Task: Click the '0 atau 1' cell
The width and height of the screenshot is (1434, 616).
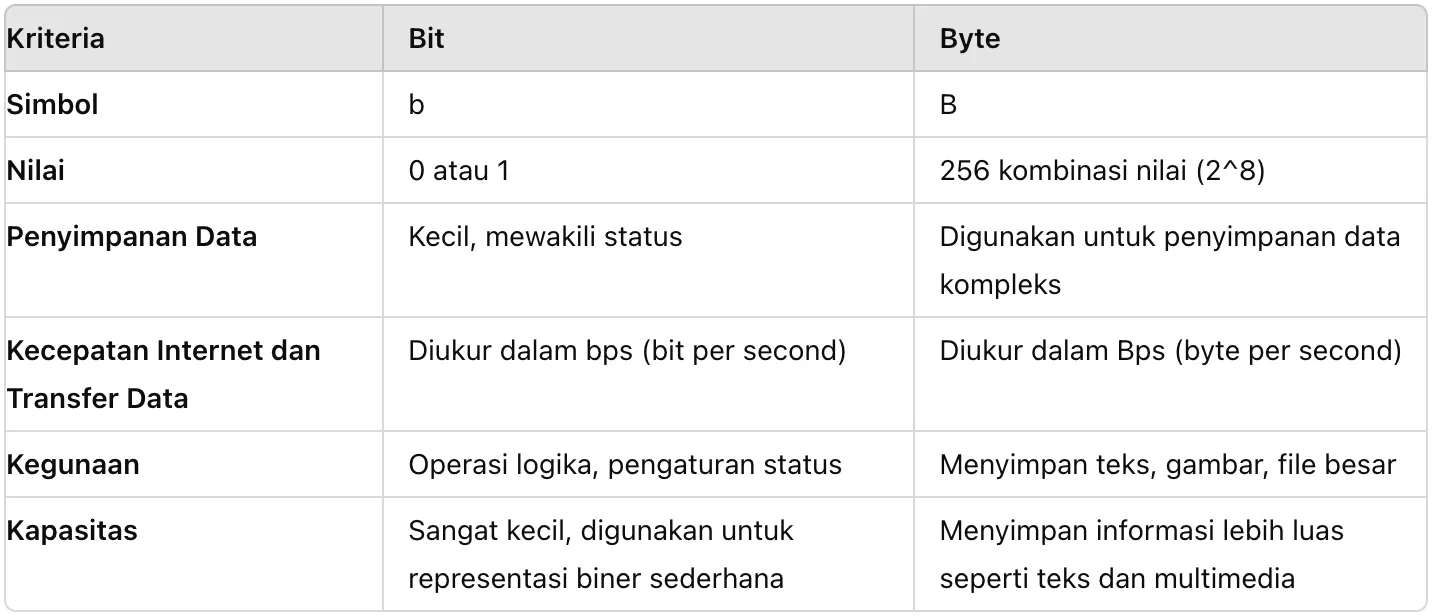Action: coord(459,170)
